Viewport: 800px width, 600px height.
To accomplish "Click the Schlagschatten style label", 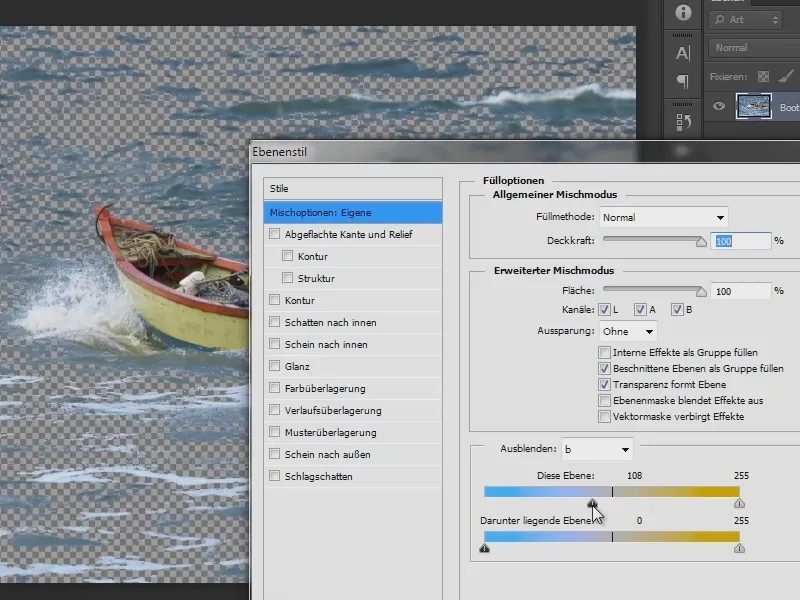I will [318, 477].
